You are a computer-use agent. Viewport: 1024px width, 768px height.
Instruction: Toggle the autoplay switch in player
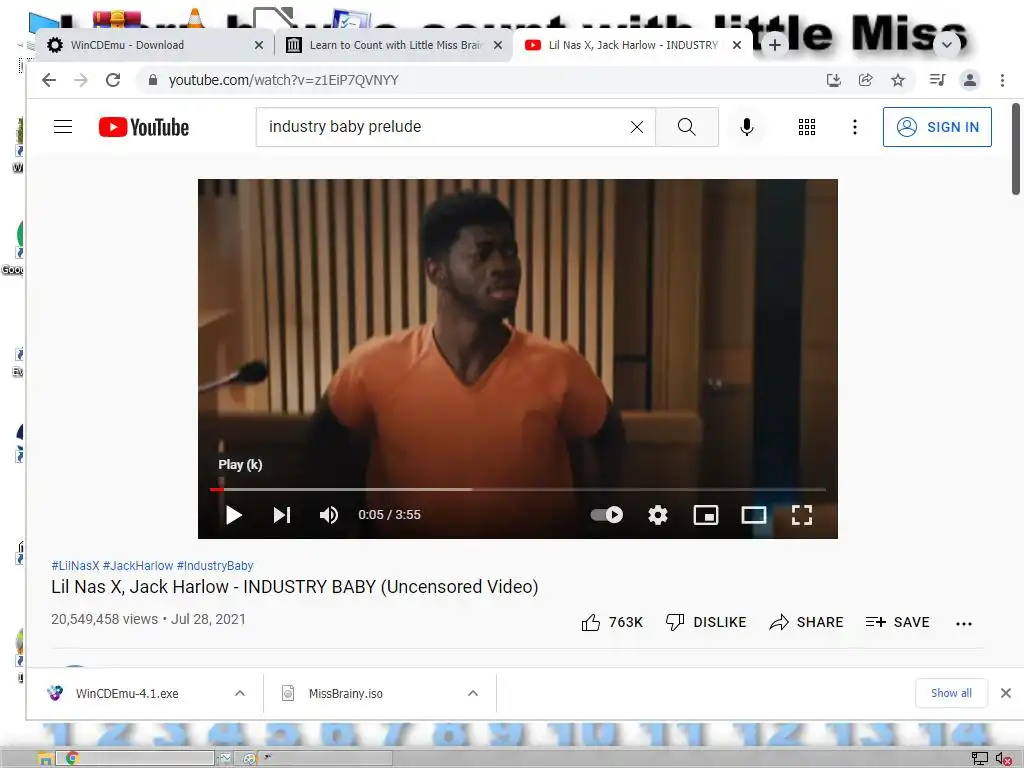point(607,515)
